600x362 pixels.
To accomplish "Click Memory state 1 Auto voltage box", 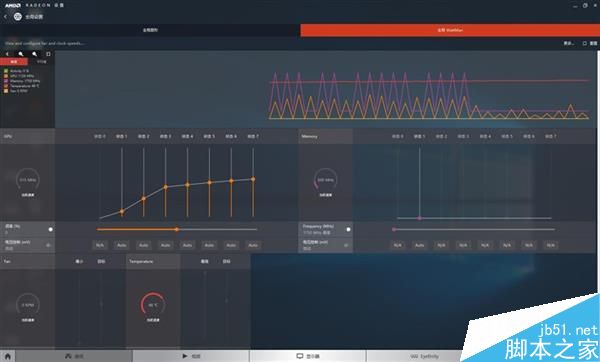I will coord(419,245).
